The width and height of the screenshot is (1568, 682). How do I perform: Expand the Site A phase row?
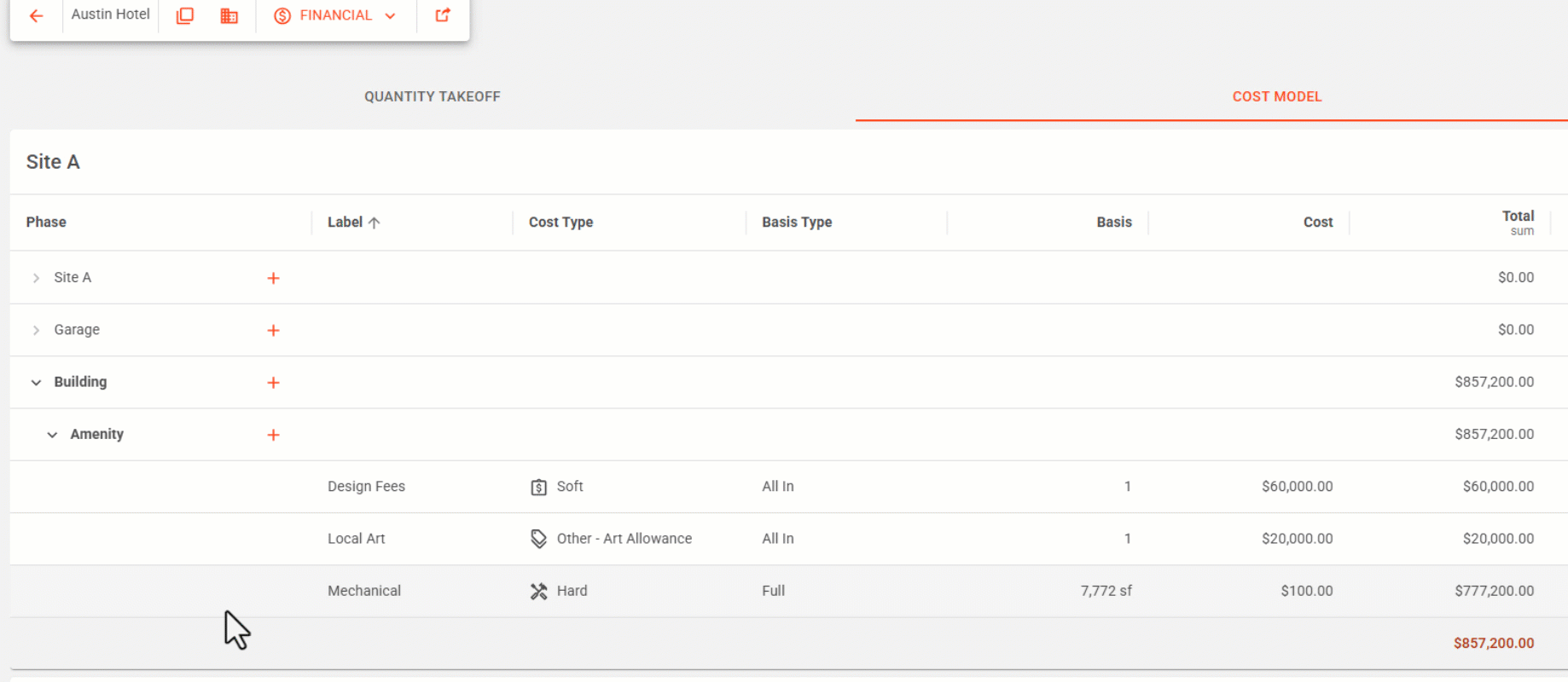(36, 278)
